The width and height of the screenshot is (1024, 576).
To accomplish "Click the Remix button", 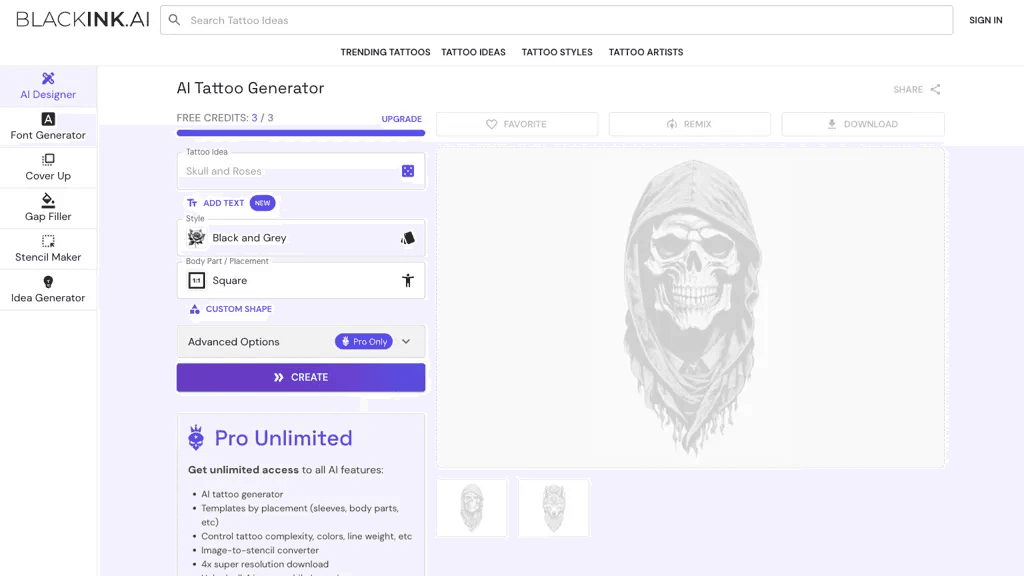I will click(690, 124).
